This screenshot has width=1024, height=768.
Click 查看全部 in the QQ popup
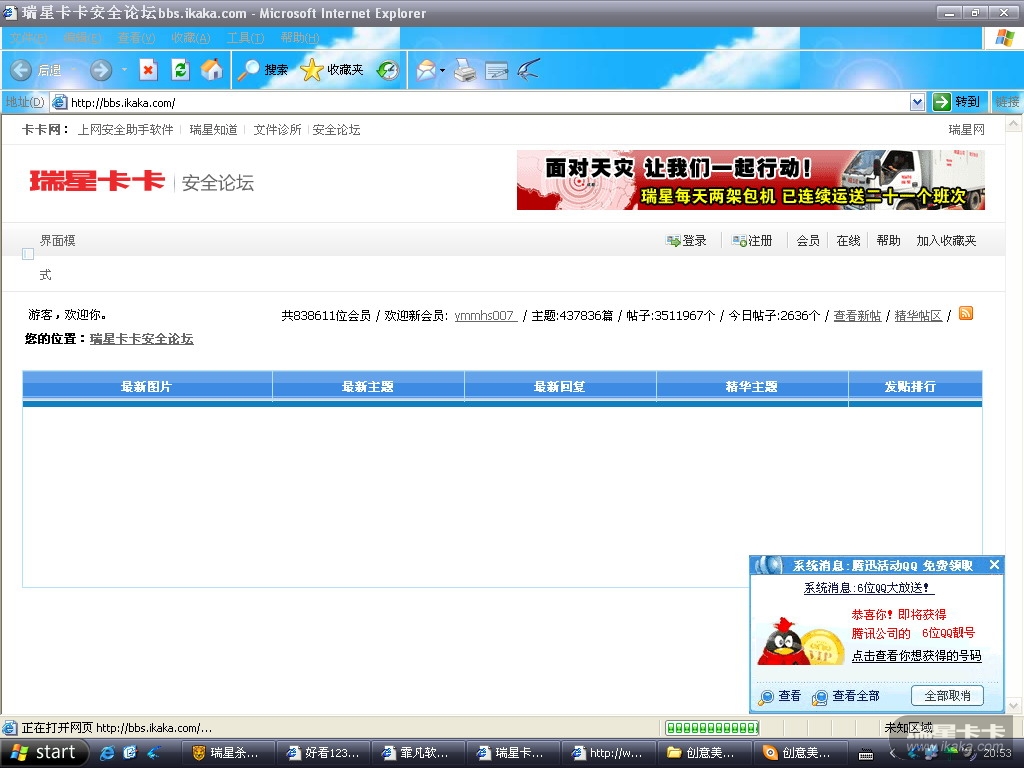click(x=846, y=696)
